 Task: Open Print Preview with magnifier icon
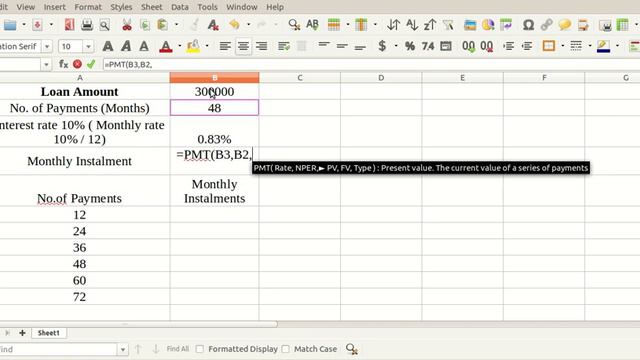tap(105, 25)
